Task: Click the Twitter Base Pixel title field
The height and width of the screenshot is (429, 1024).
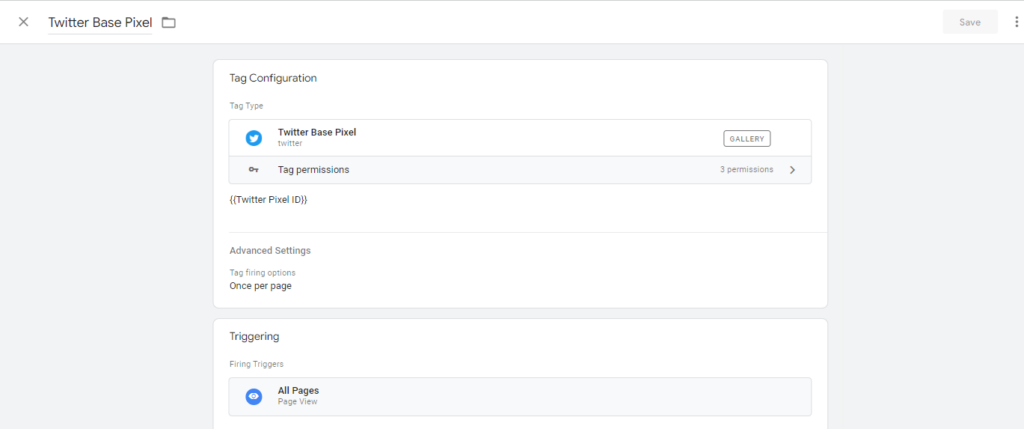Action: pyautogui.click(x=100, y=22)
